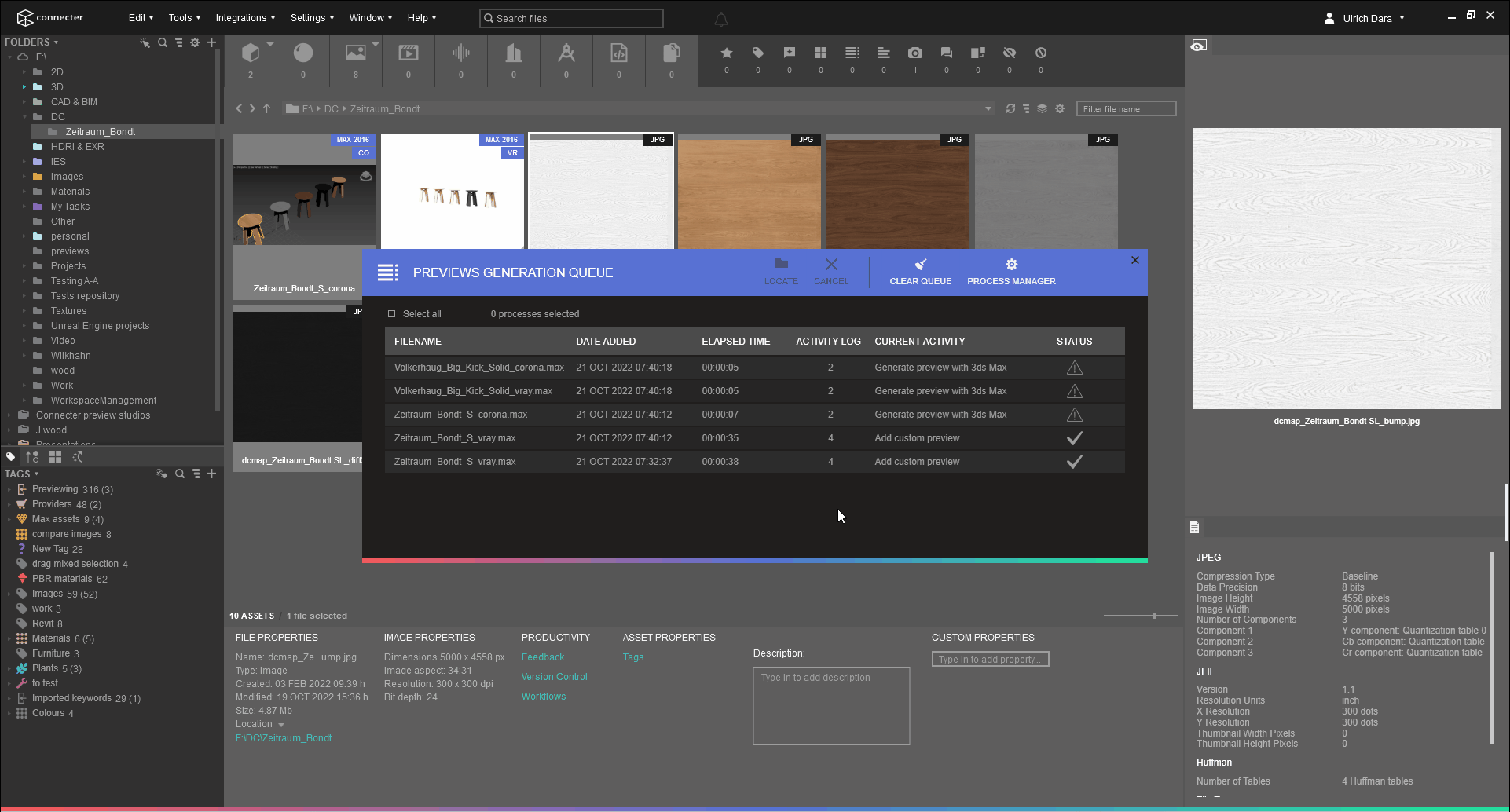Filter by images picture icon
The image size is (1510, 812).
(x=356, y=53)
